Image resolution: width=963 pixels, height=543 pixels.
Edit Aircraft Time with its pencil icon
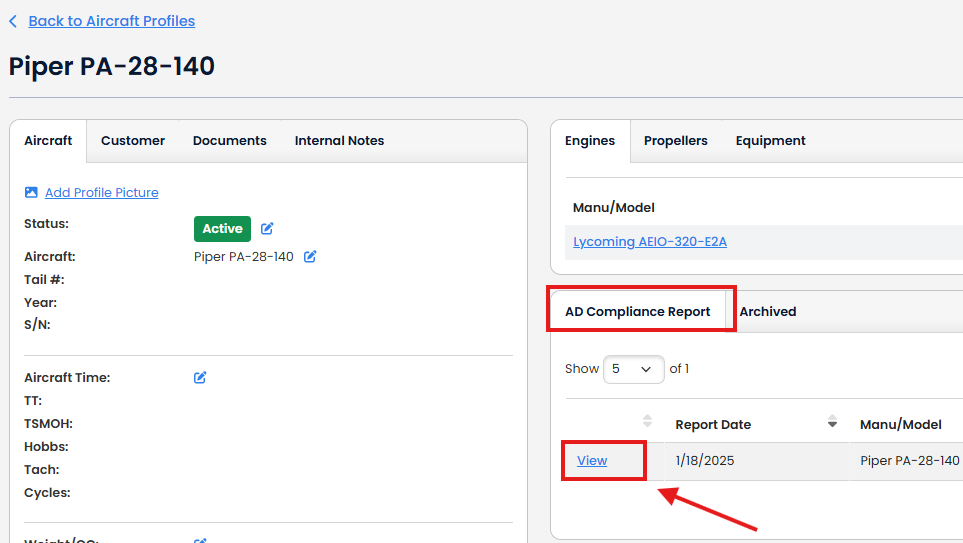coord(200,377)
